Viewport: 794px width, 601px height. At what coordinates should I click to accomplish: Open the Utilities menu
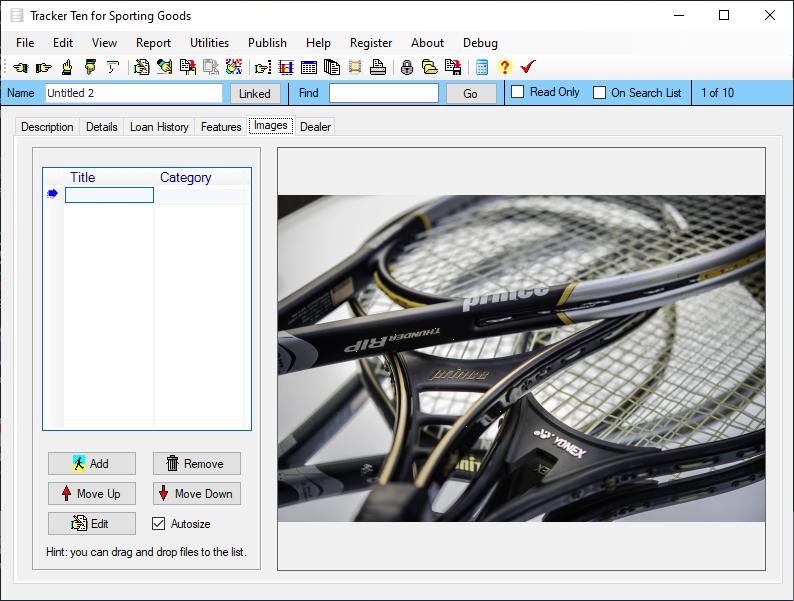coord(210,43)
